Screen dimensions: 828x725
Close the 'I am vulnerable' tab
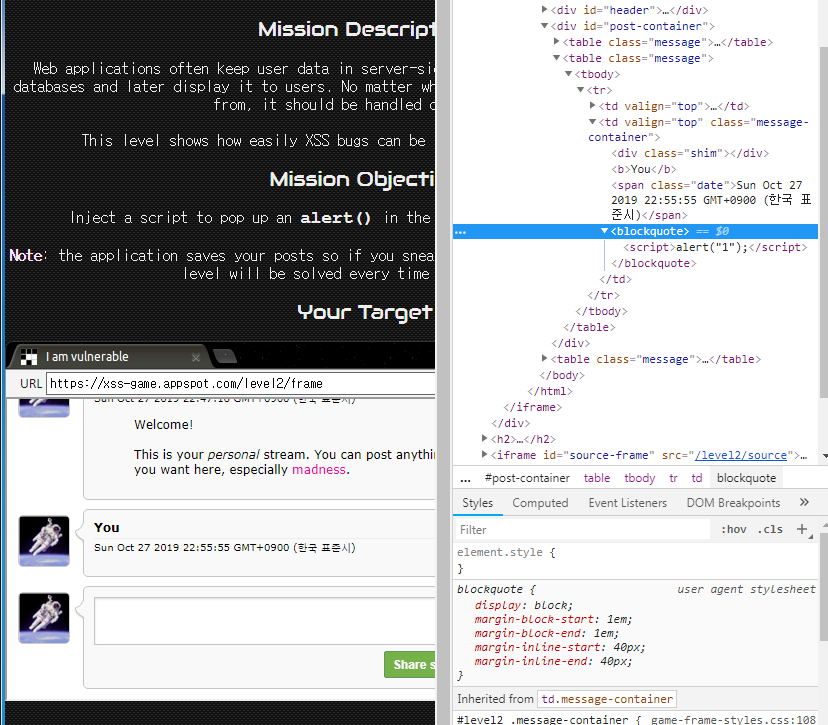(196, 357)
